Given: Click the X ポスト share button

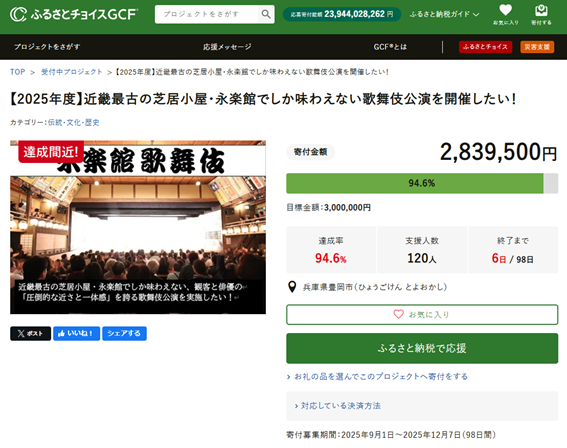Looking at the screenshot, I should click(30, 333).
